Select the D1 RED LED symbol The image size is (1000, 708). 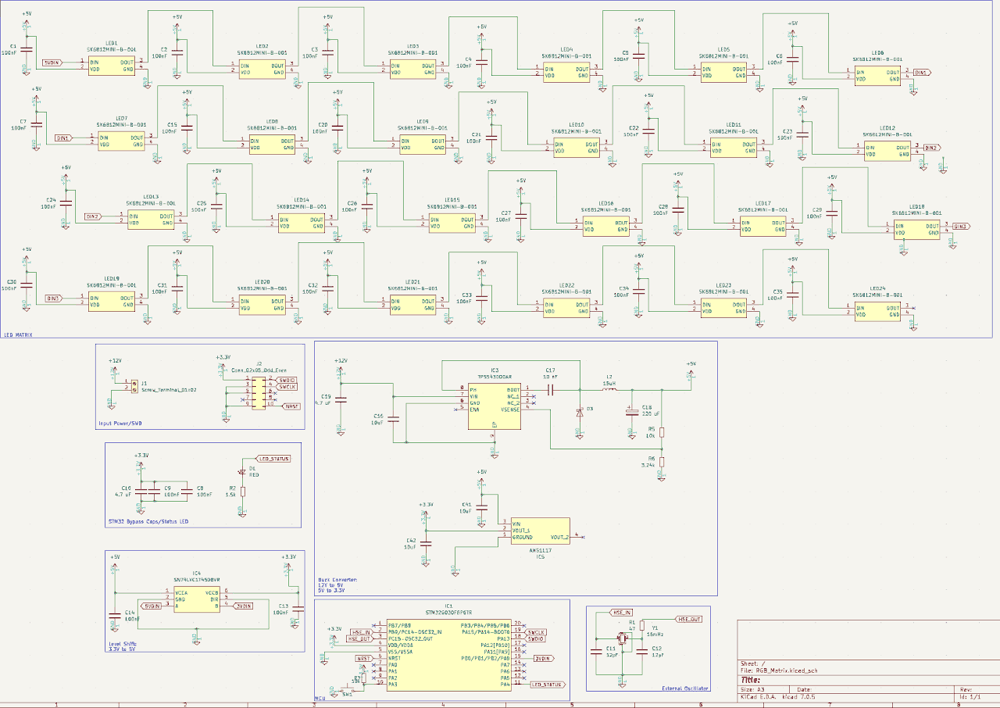(242, 472)
